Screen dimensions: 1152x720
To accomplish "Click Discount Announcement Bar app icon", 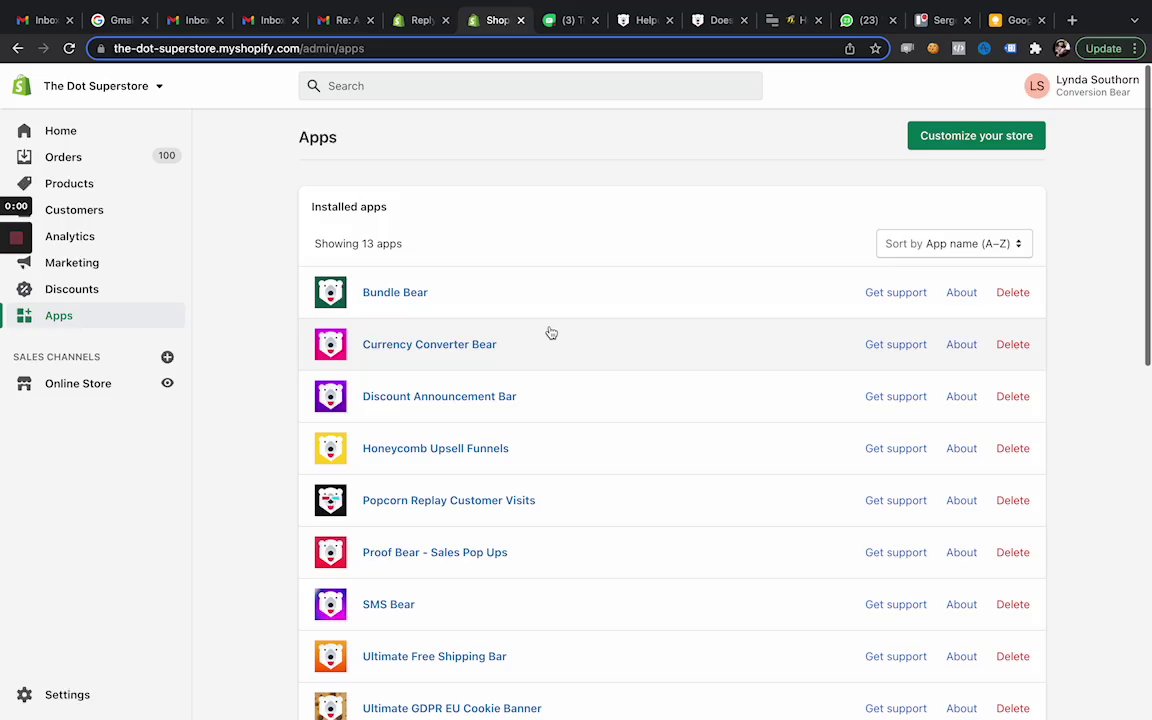I will click(x=331, y=397).
